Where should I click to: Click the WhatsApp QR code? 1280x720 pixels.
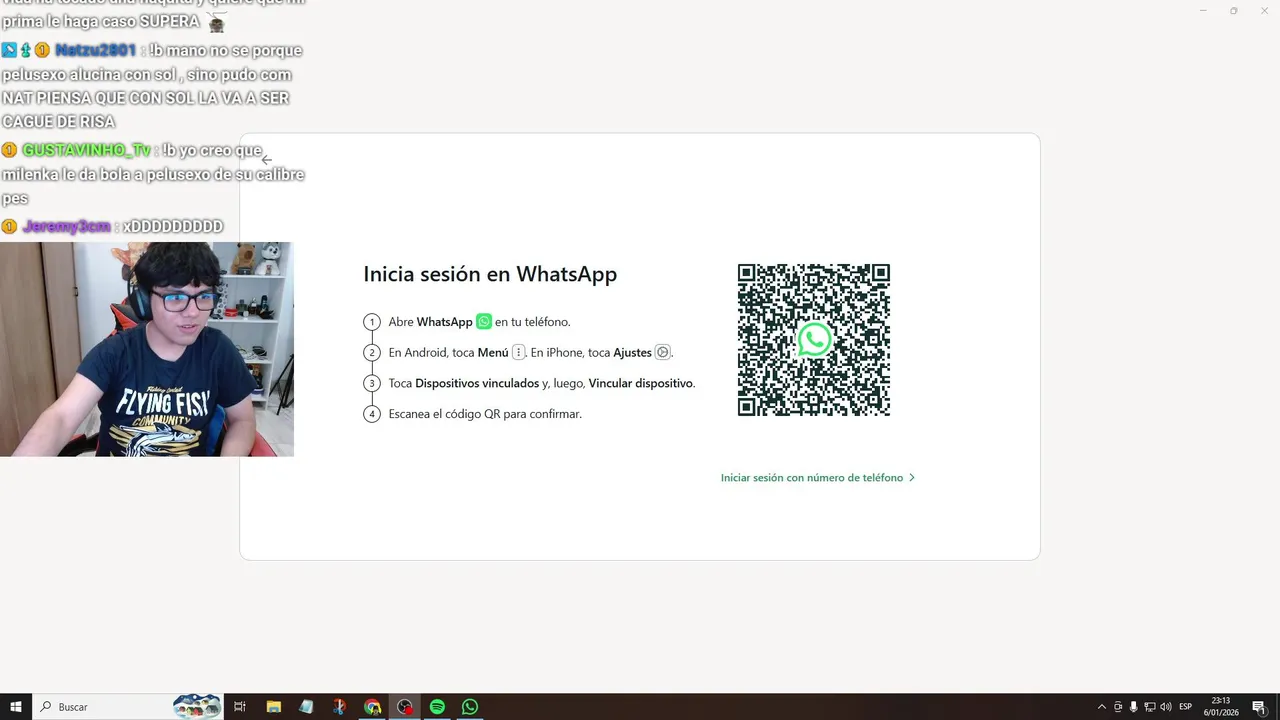pyautogui.click(x=814, y=340)
